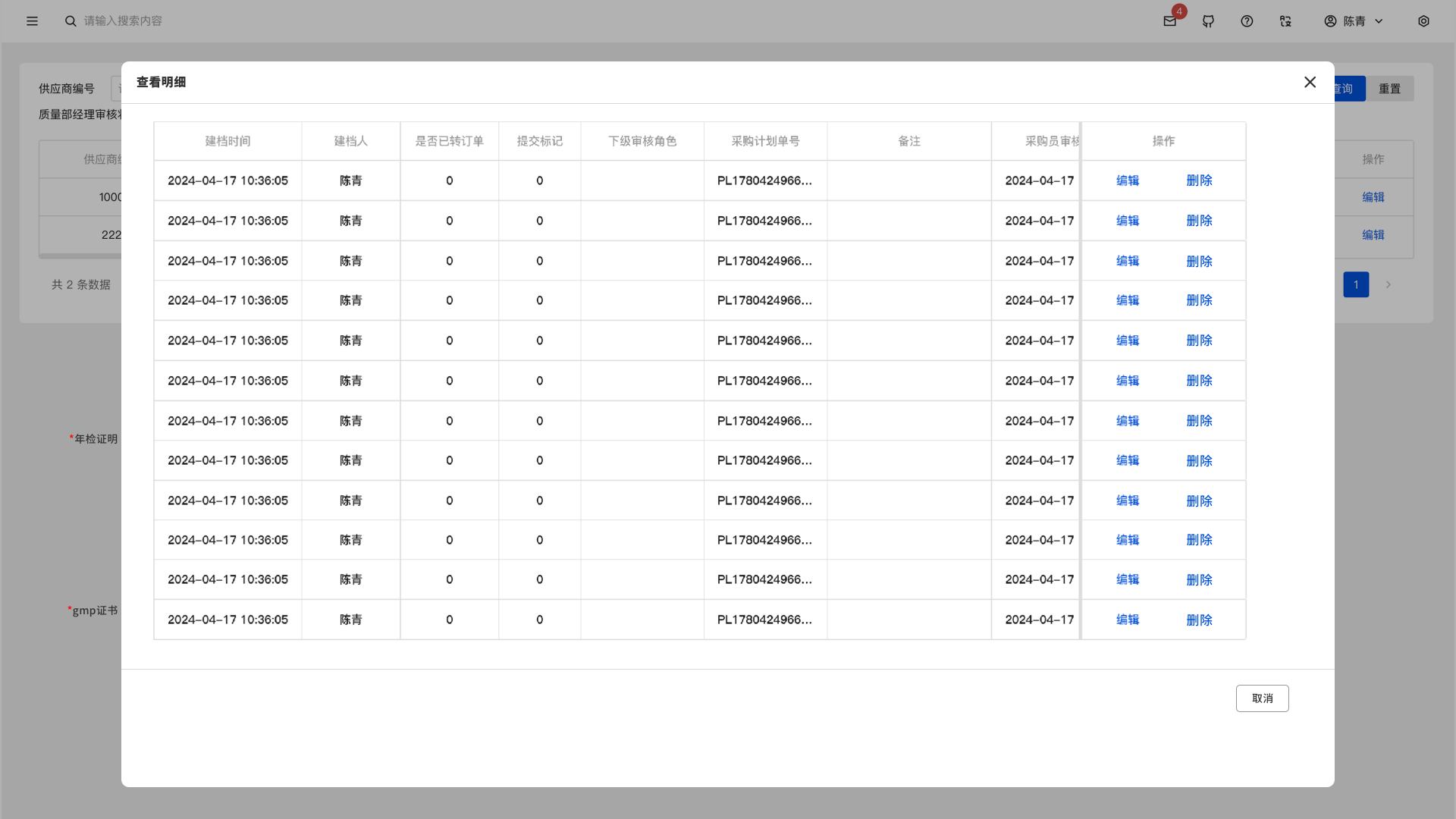Click 删除 link in sixth detail row
Viewport: 1456px width, 819px height.
[x=1199, y=381]
